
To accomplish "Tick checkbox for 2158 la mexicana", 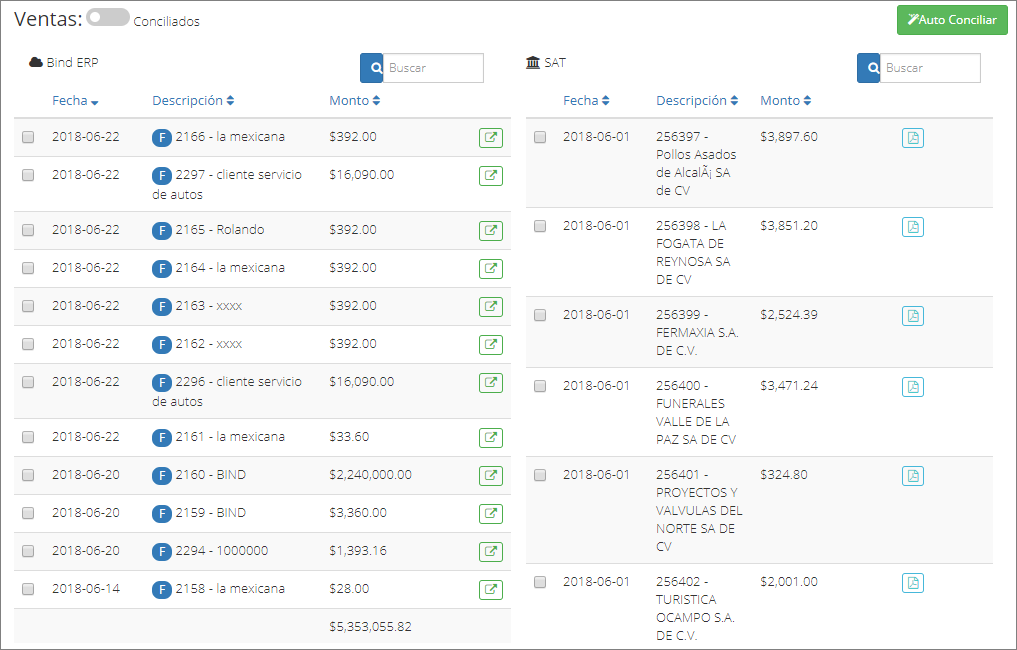I will click(x=28, y=588).
